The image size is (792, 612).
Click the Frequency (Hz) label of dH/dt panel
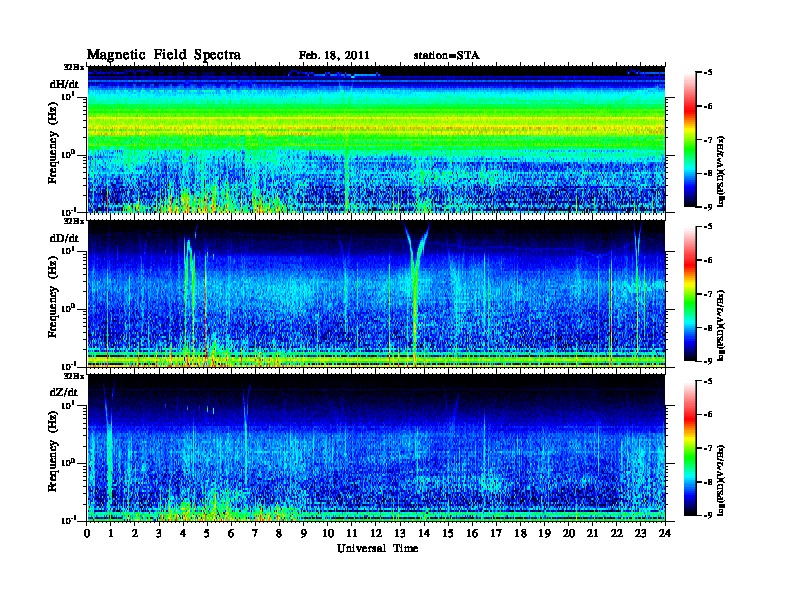tap(53, 142)
